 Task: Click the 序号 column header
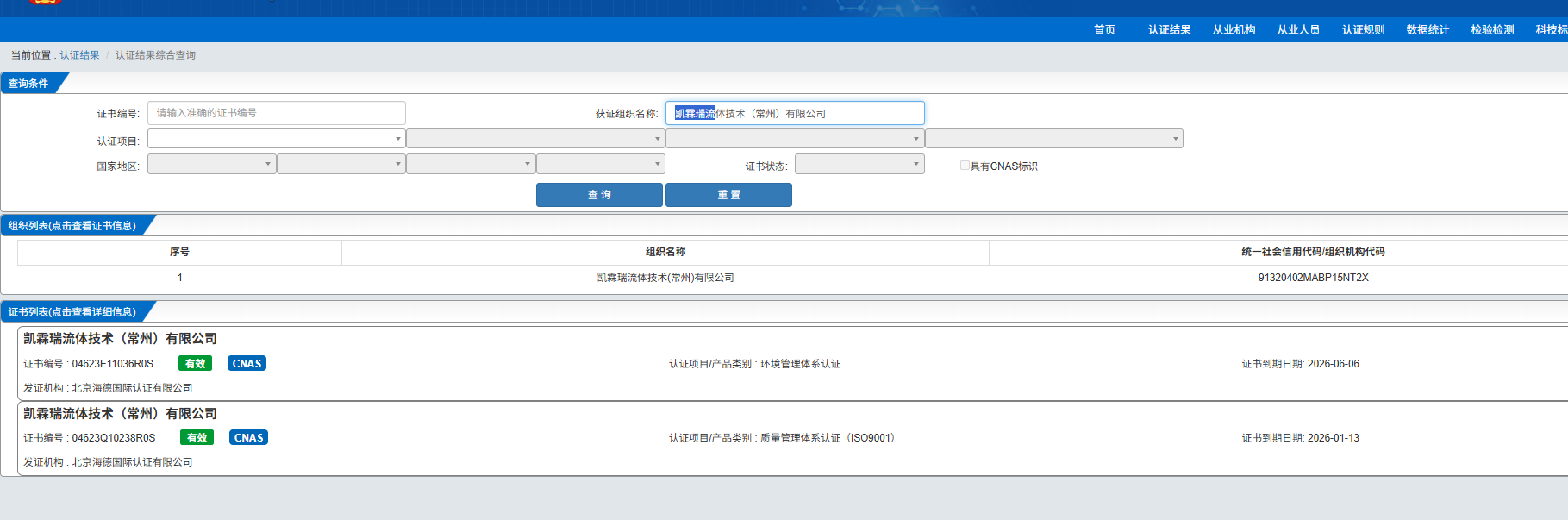(x=179, y=252)
